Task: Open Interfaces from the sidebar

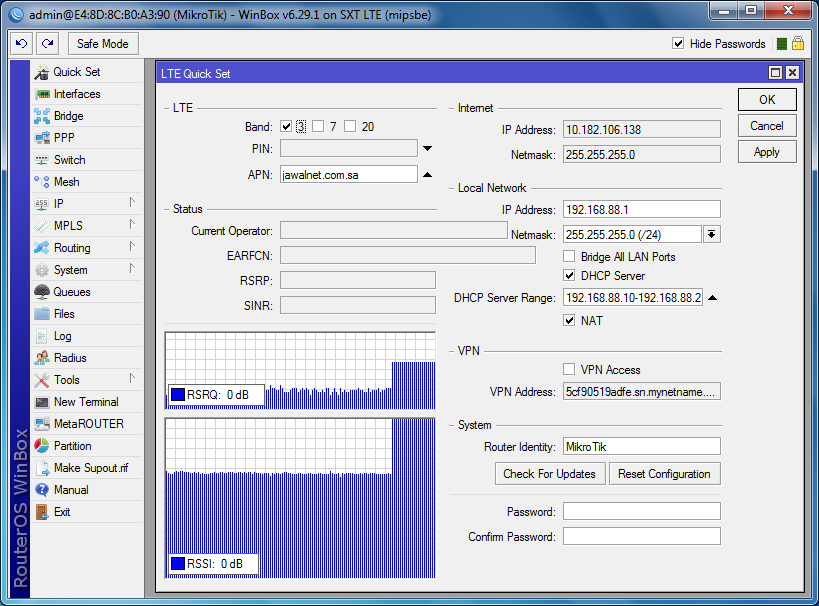Action: [76, 94]
